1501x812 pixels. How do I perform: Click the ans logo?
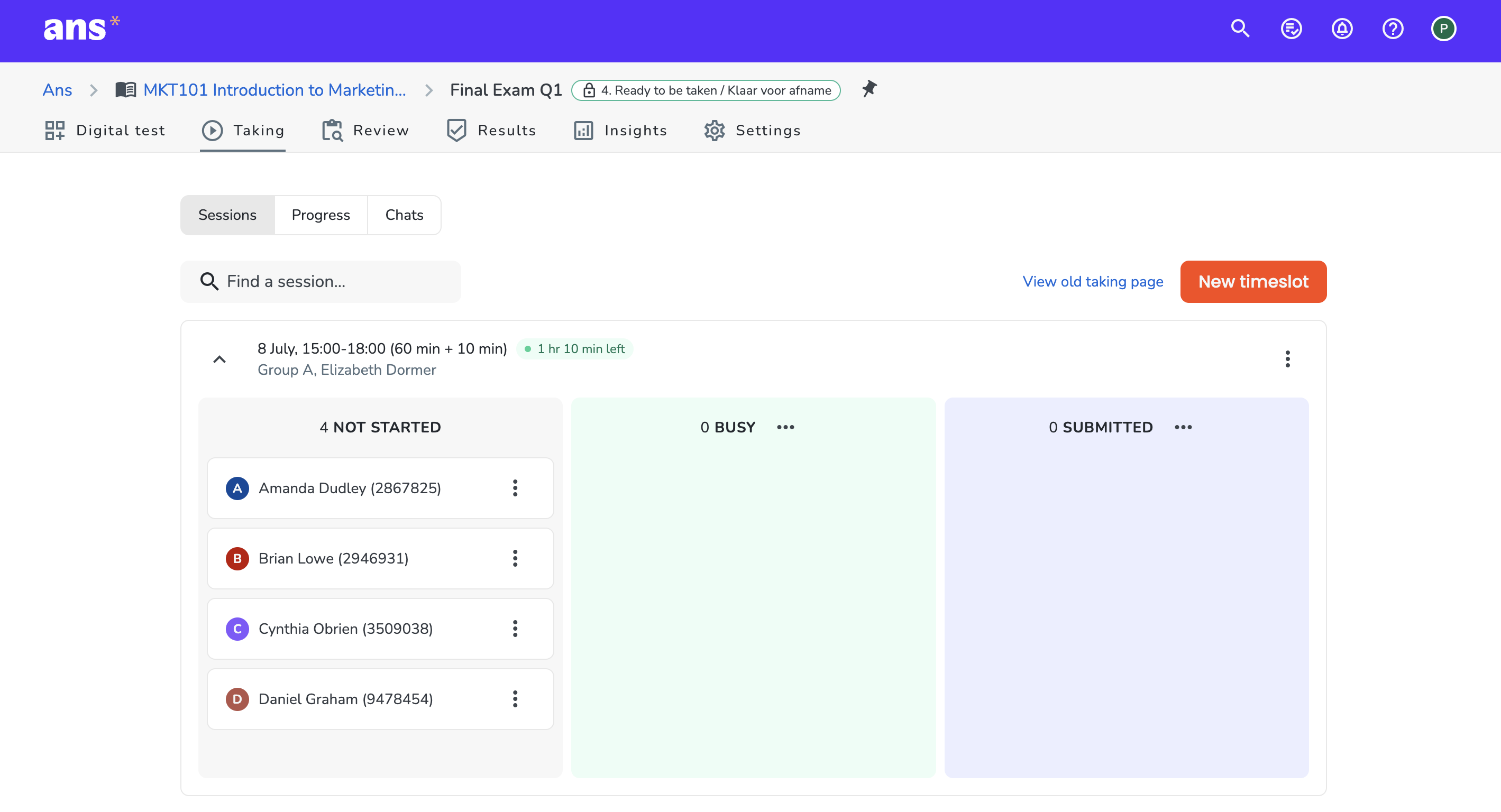tap(81, 29)
